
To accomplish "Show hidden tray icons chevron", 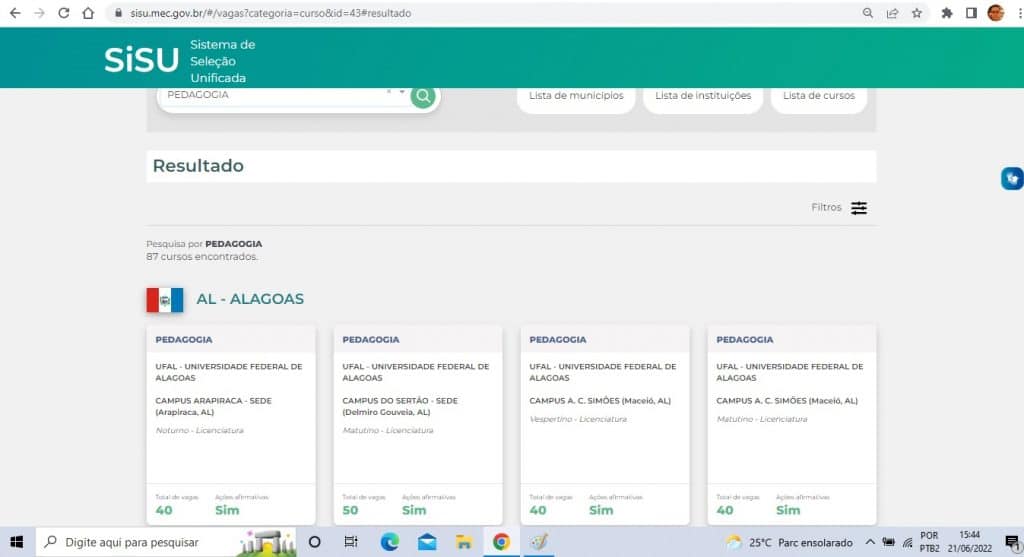I will (870, 542).
